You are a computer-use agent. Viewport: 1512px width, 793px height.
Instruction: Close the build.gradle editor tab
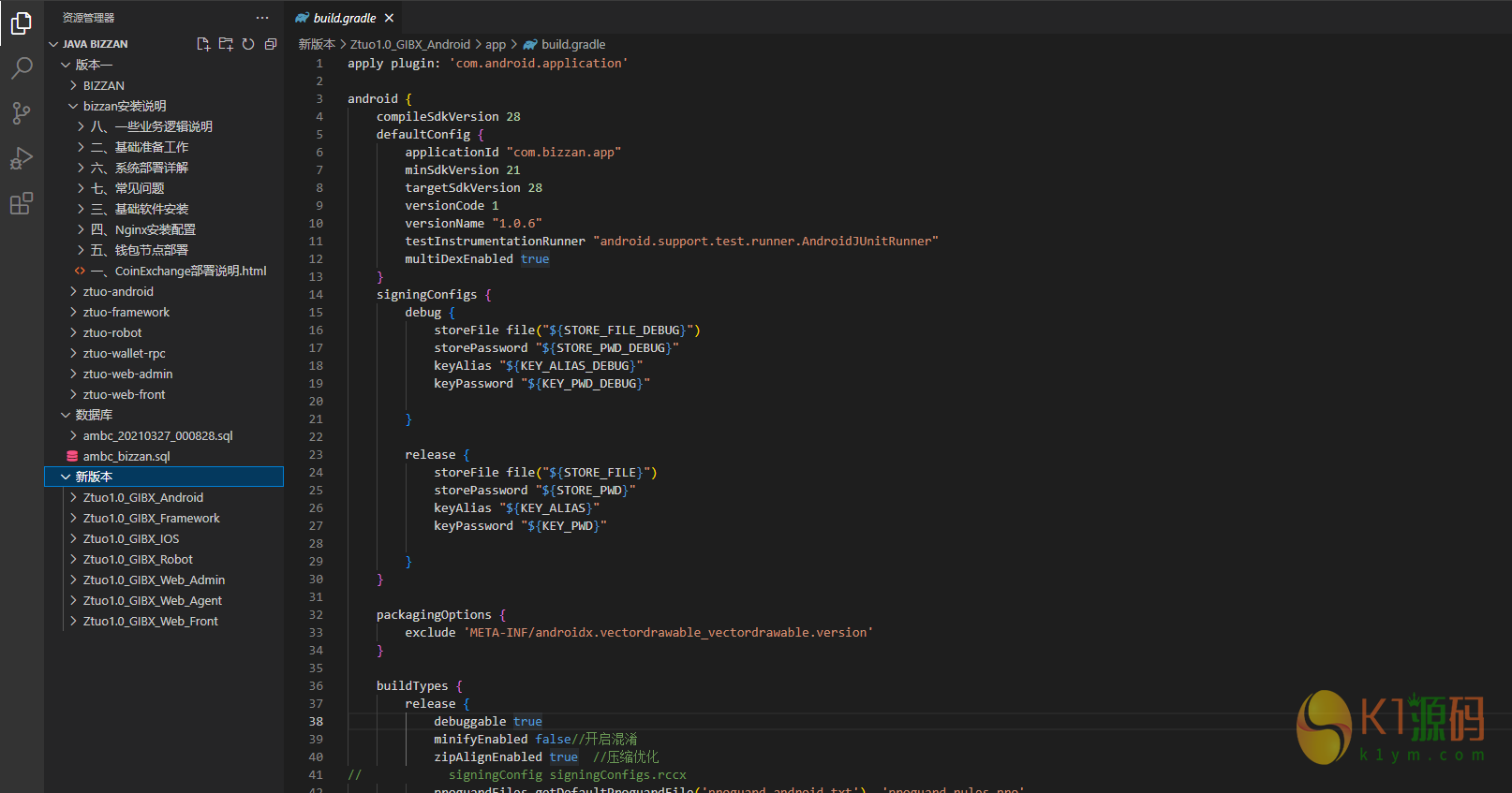389,18
